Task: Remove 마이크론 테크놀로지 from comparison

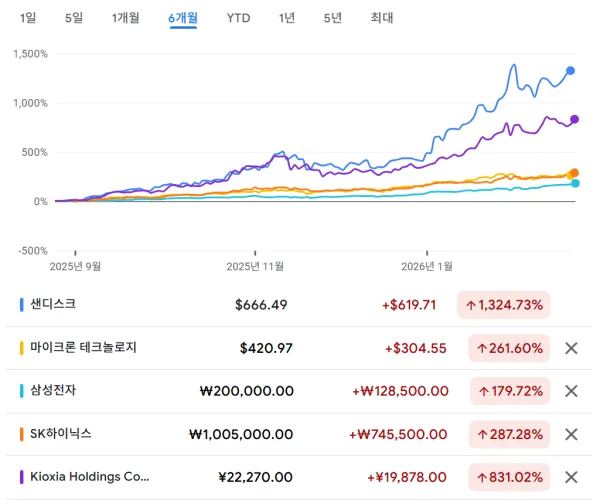Action: tap(571, 348)
